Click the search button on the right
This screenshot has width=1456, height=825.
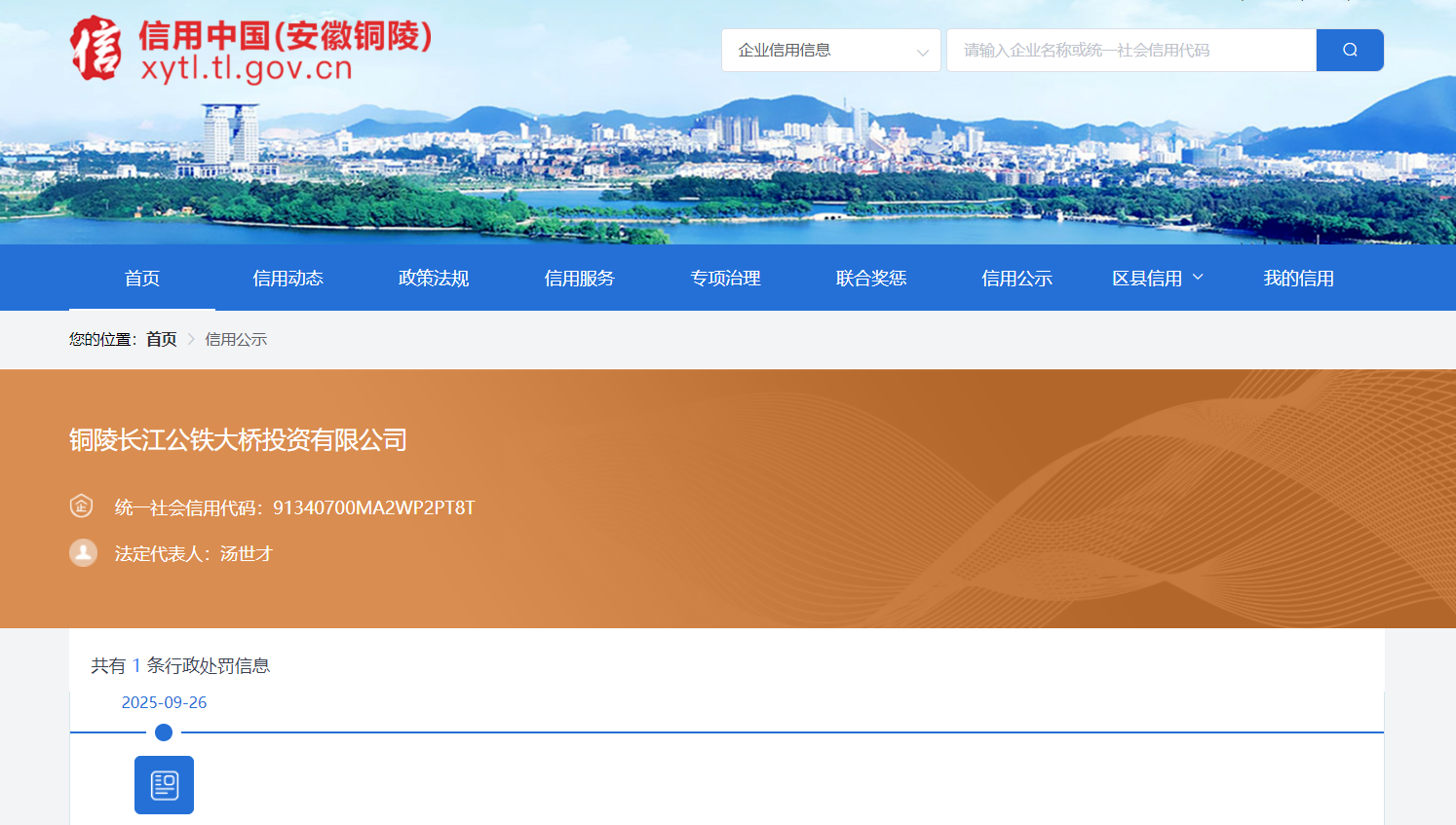coord(1350,50)
